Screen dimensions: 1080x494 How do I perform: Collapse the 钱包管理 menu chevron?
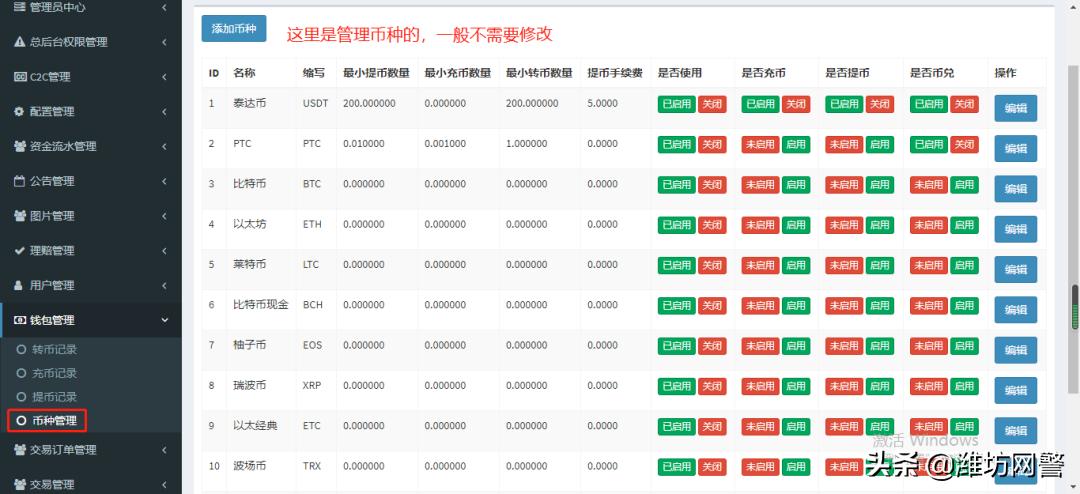pos(165,320)
